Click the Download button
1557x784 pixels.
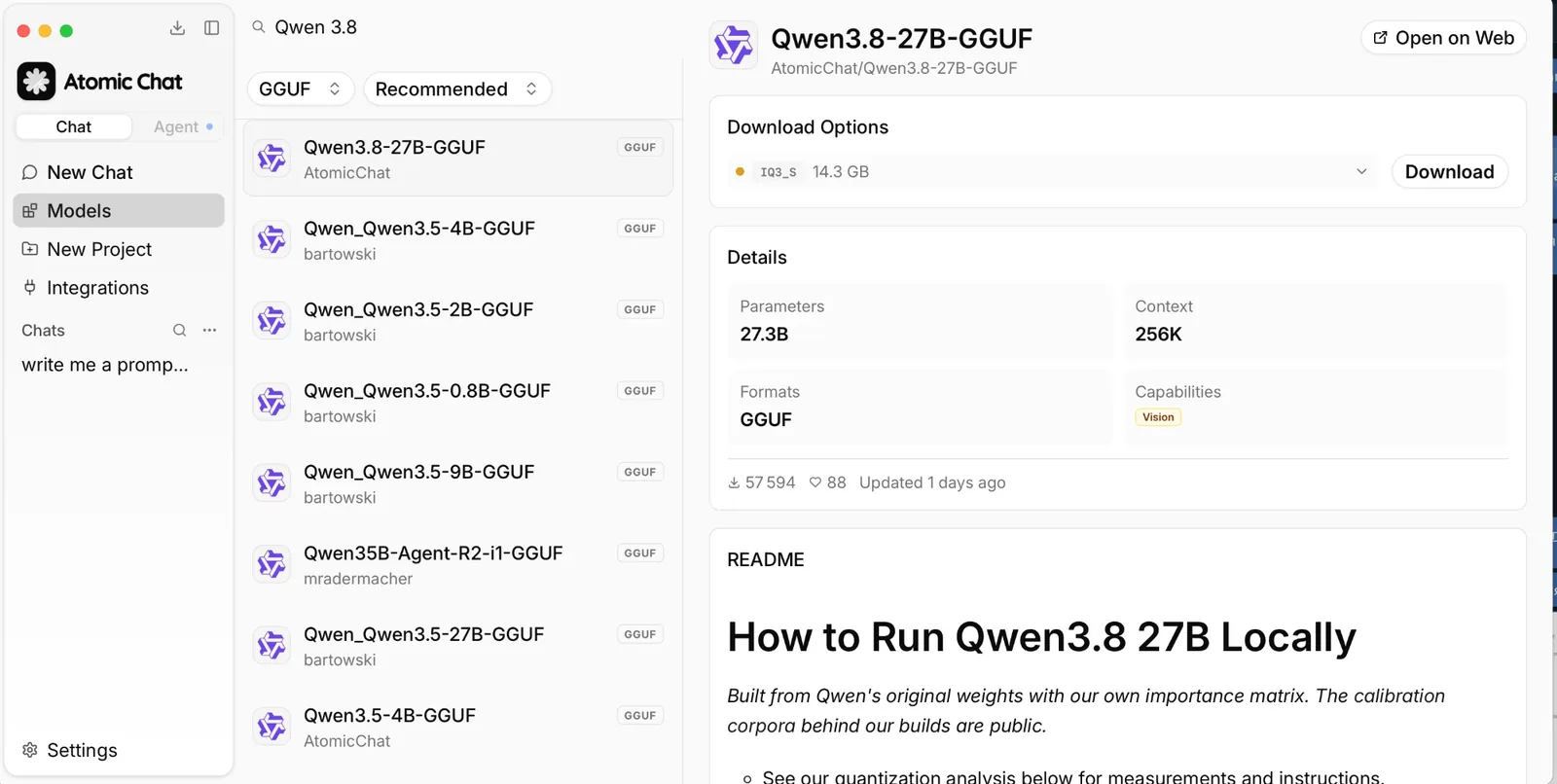1449,172
